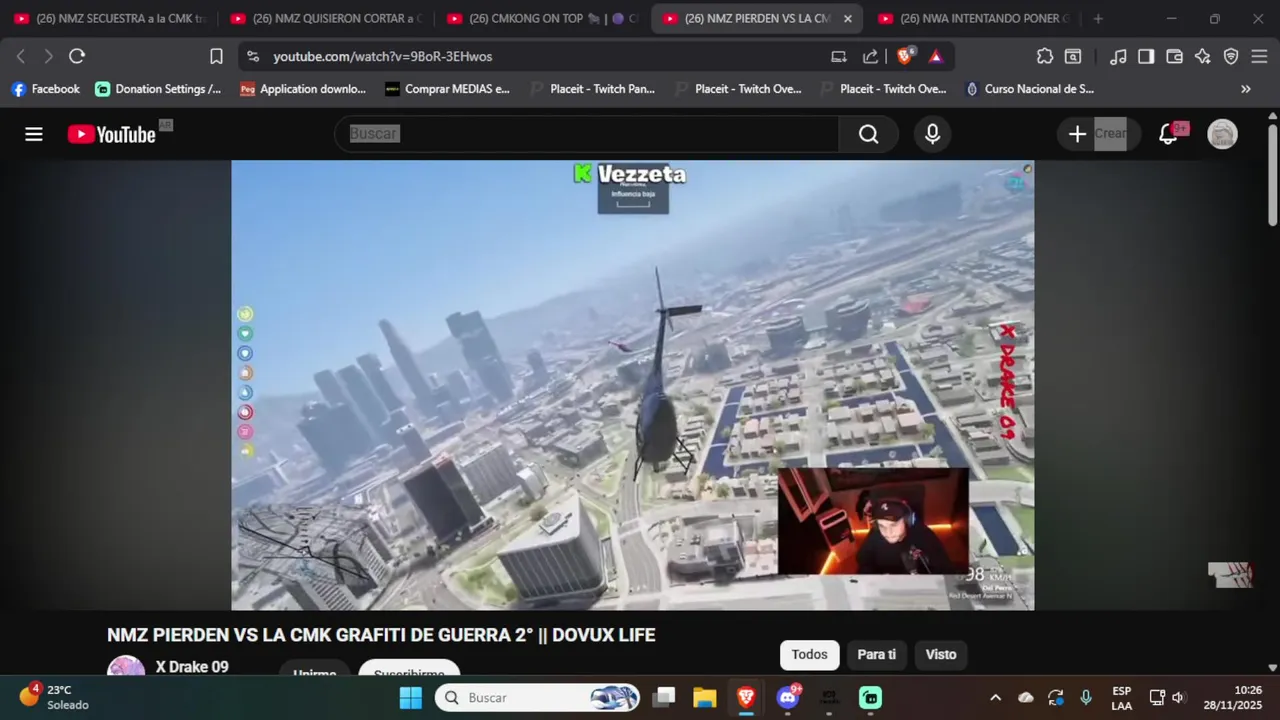Click the YouTube search magnifier button
The width and height of the screenshot is (1280, 720).
click(868, 134)
